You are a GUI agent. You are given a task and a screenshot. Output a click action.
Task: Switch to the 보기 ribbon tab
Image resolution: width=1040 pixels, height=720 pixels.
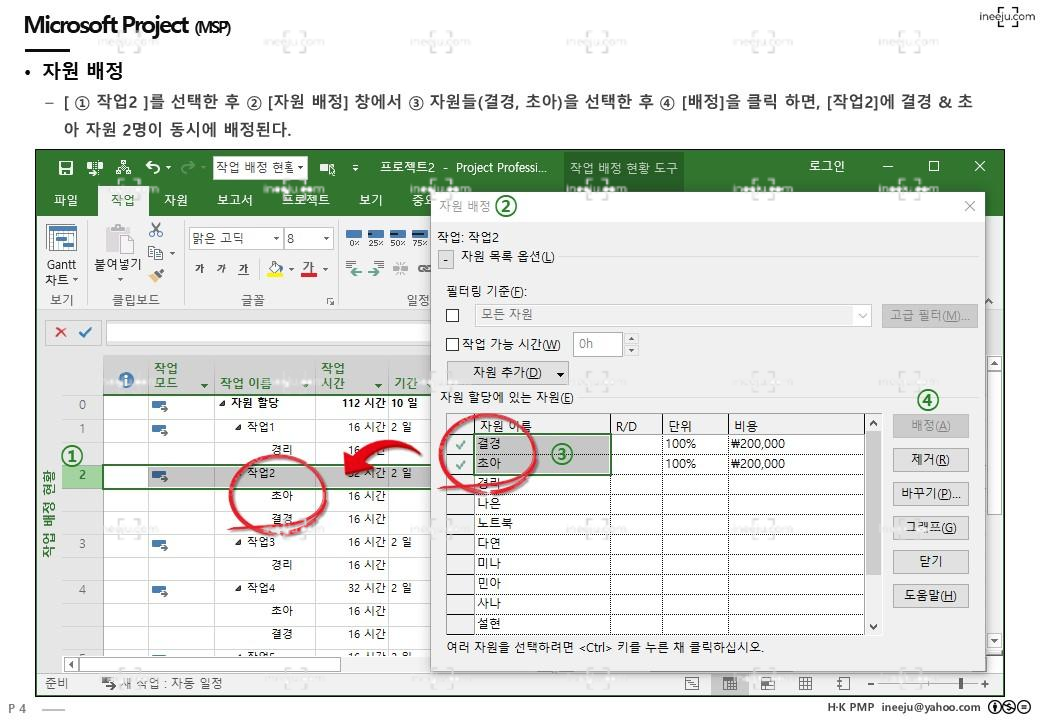(370, 200)
